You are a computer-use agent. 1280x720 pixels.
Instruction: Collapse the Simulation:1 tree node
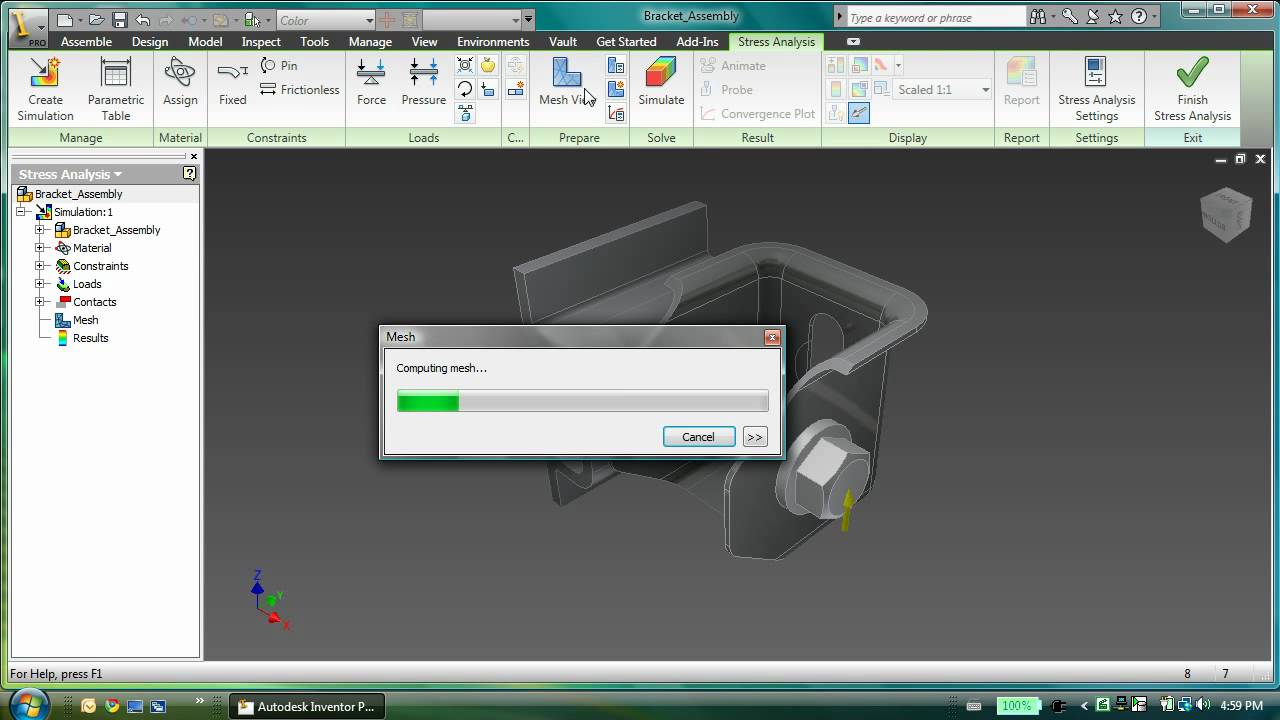pos(21,212)
